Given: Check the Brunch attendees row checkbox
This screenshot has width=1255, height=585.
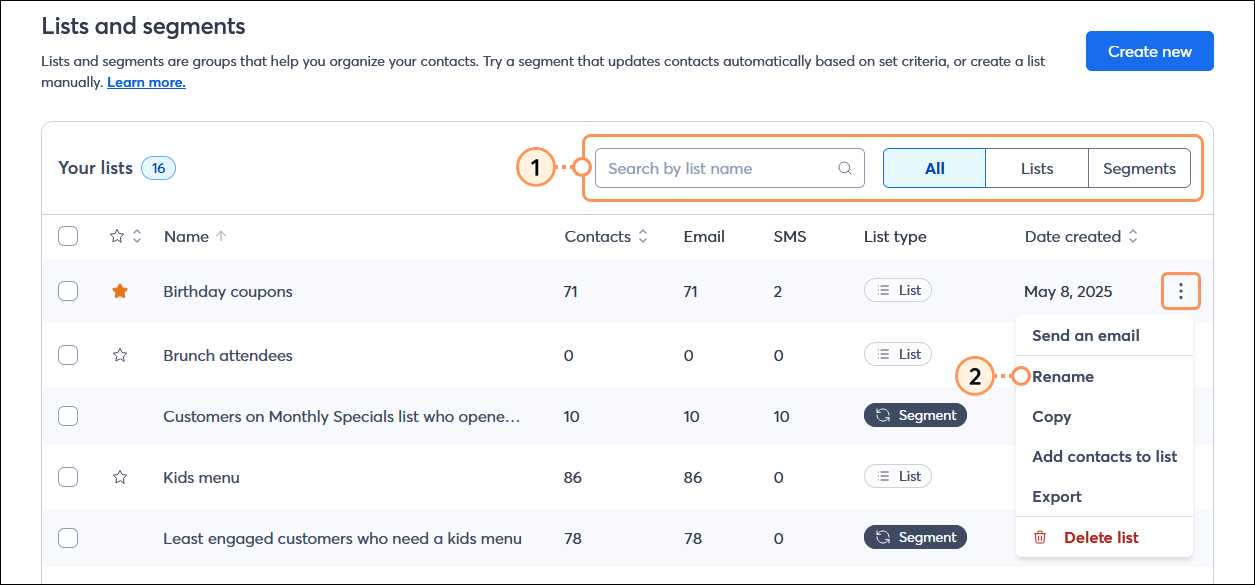Looking at the screenshot, I should pos(68,355).
